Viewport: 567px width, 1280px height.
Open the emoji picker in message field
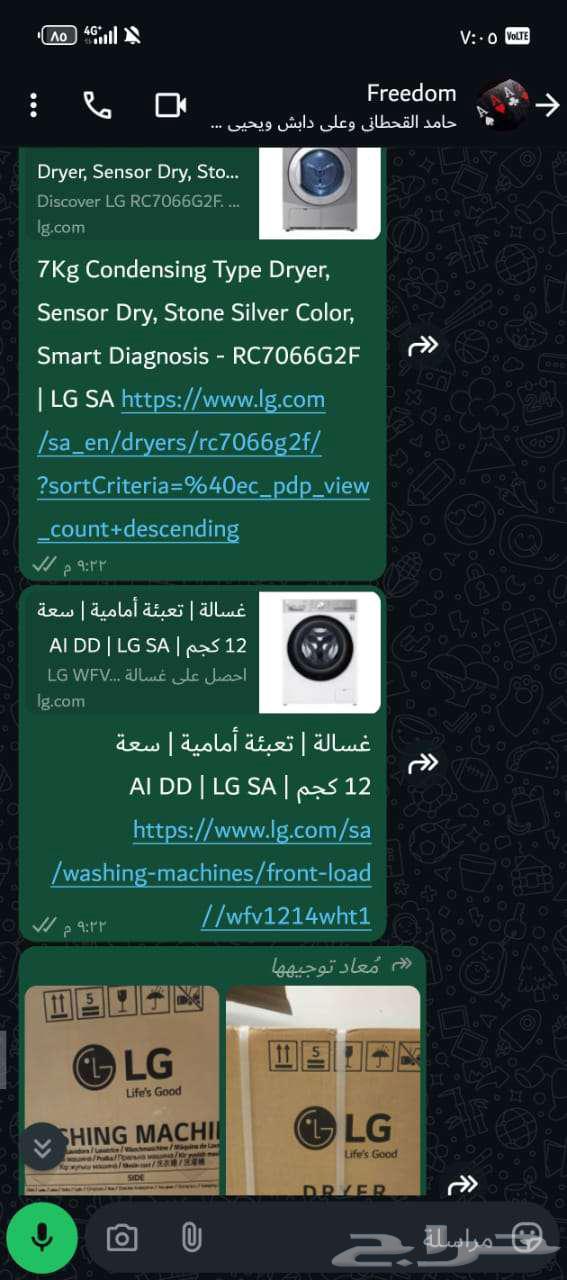click(x=526, y=1238)
